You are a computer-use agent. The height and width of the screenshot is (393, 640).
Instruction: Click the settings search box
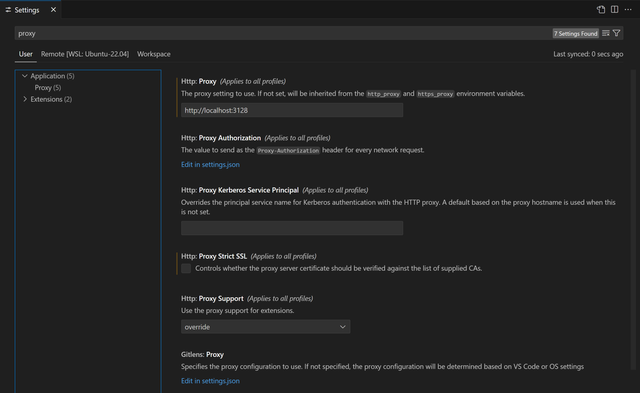[282, 33]
